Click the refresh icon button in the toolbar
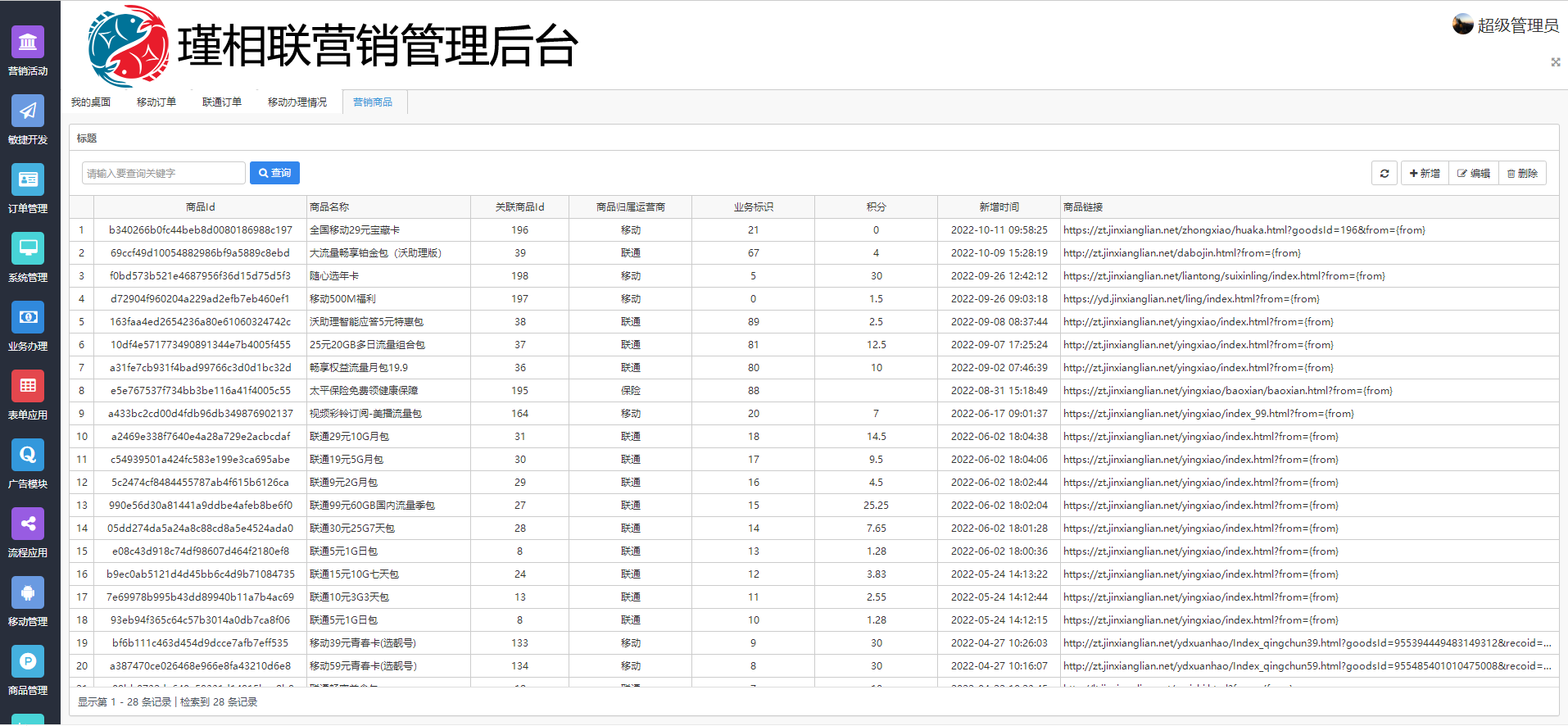 click(x=1384, y=173)
